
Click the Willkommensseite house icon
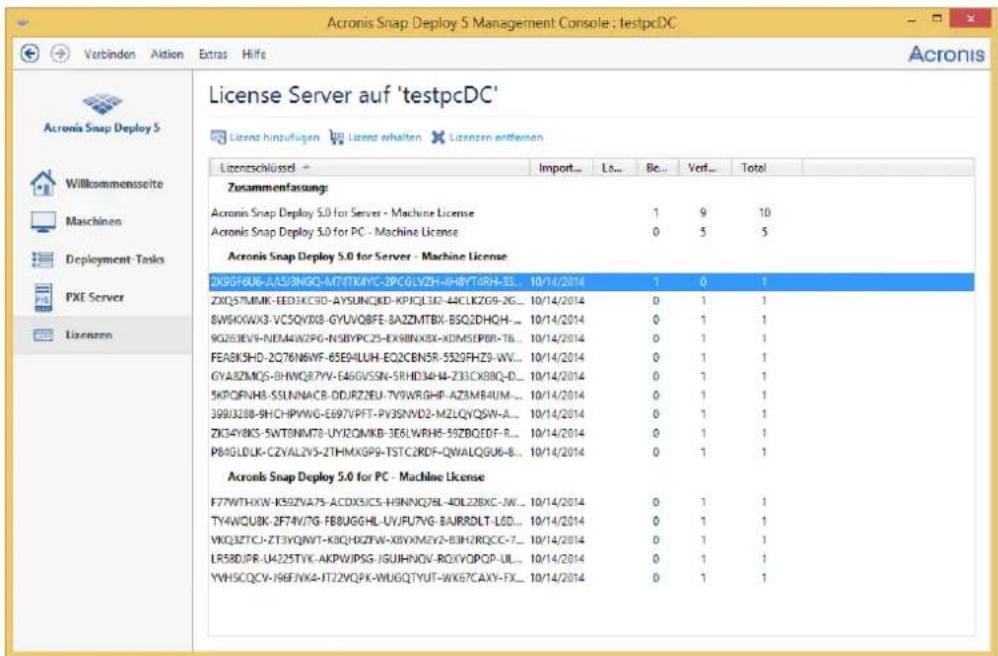point(43,183)
